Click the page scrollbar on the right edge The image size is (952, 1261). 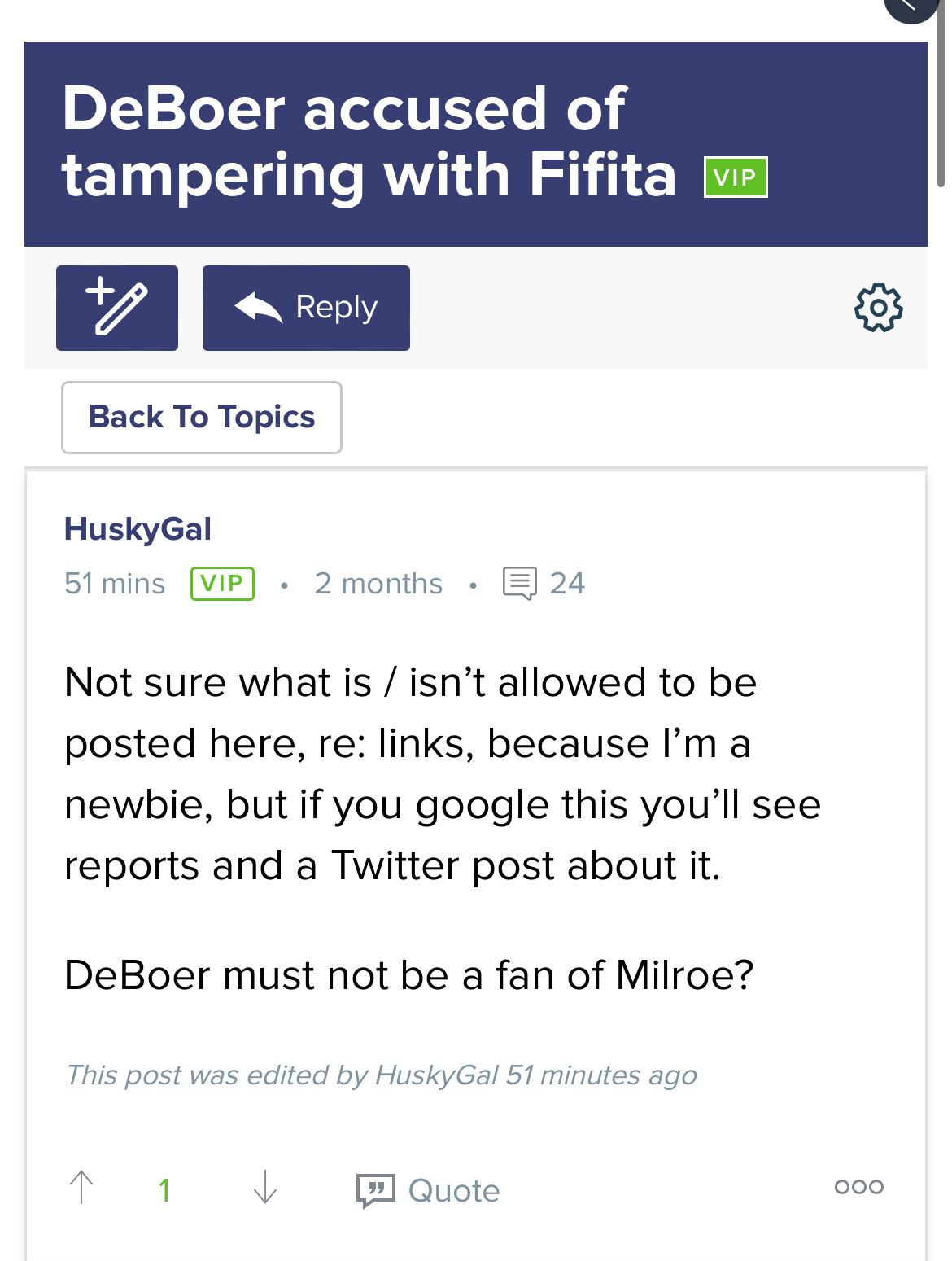[x=941, y=98]
